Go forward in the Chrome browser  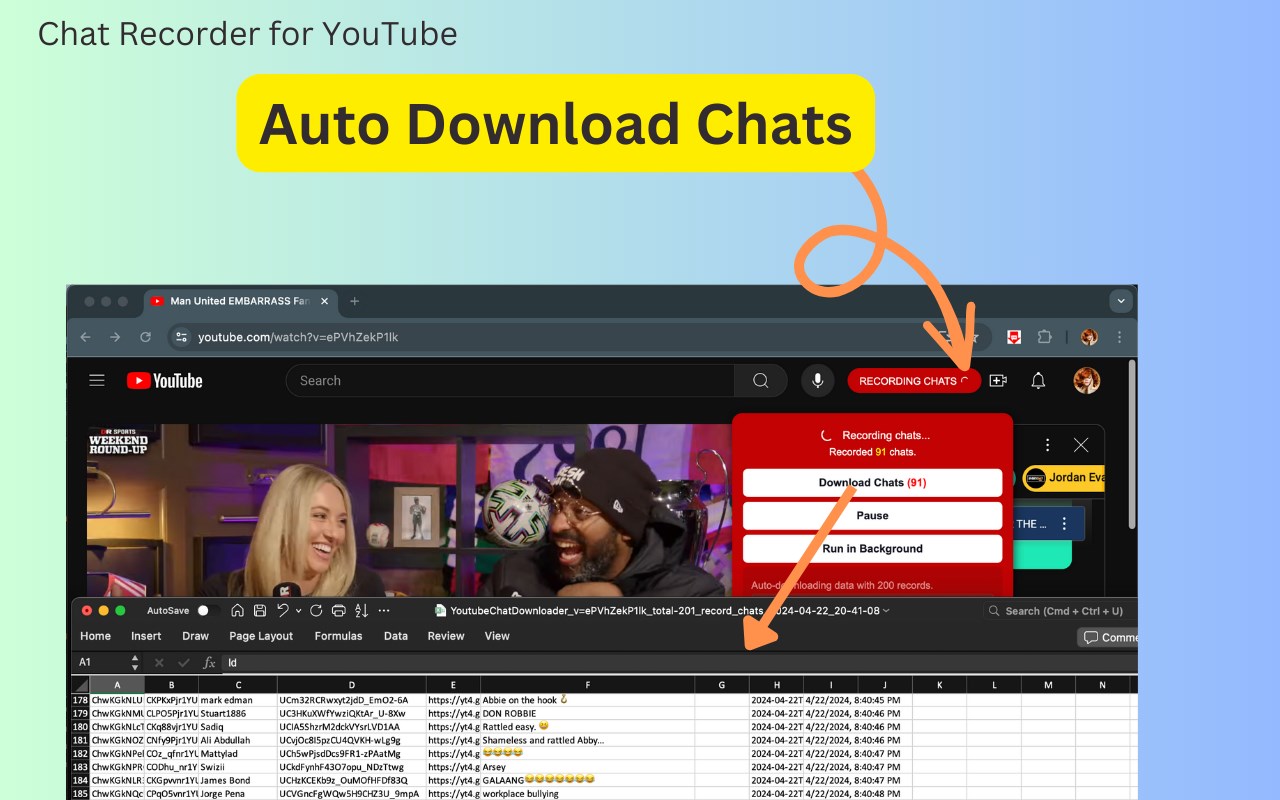coord(115,337)
